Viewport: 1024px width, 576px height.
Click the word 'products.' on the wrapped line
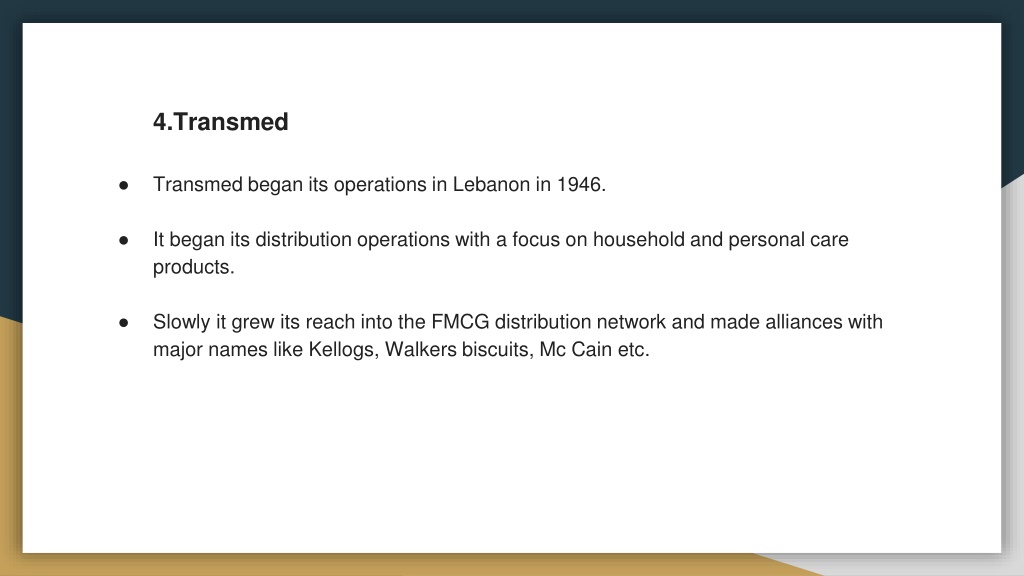(x=193, y=267)
